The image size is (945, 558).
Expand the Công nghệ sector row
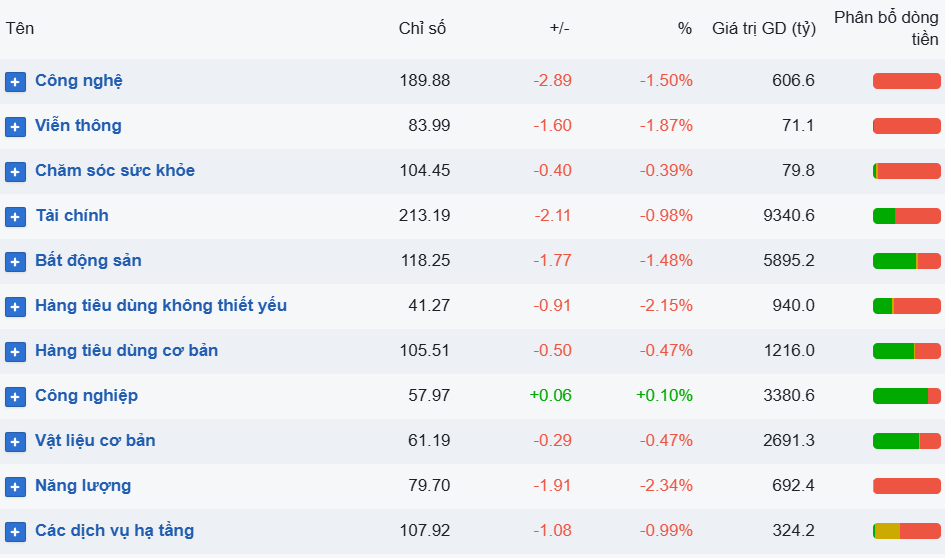(x=15, y=82)
